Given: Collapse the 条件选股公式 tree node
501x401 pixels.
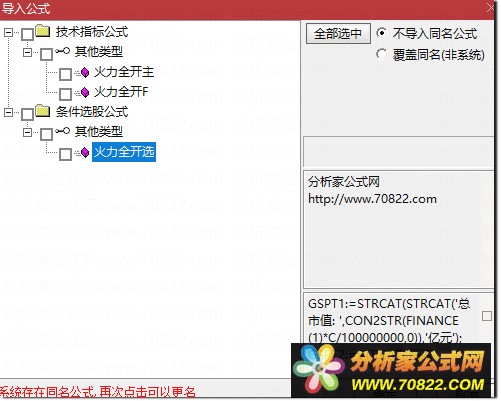Looking at the screenshot, I should (x=8, y=112).
